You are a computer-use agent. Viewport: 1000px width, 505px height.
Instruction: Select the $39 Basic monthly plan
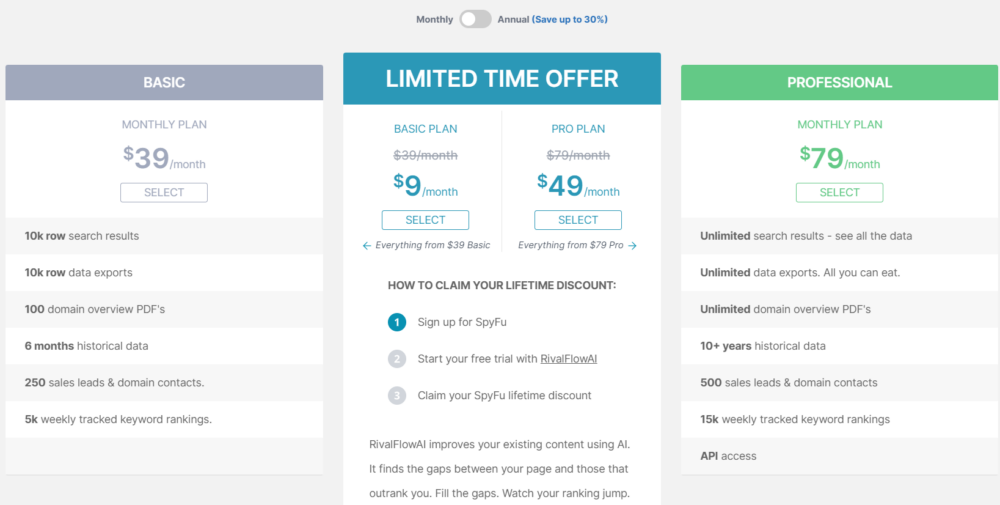coord(164,193)
